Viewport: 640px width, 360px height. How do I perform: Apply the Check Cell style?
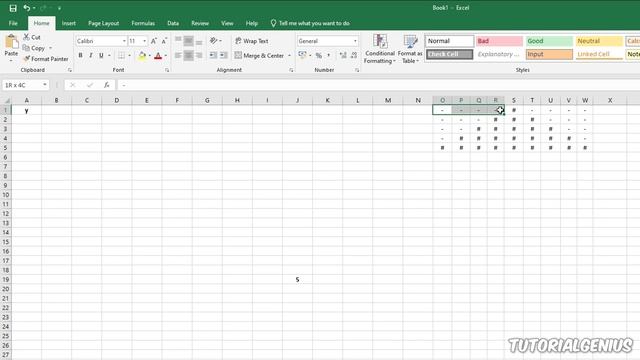(450, 54)
